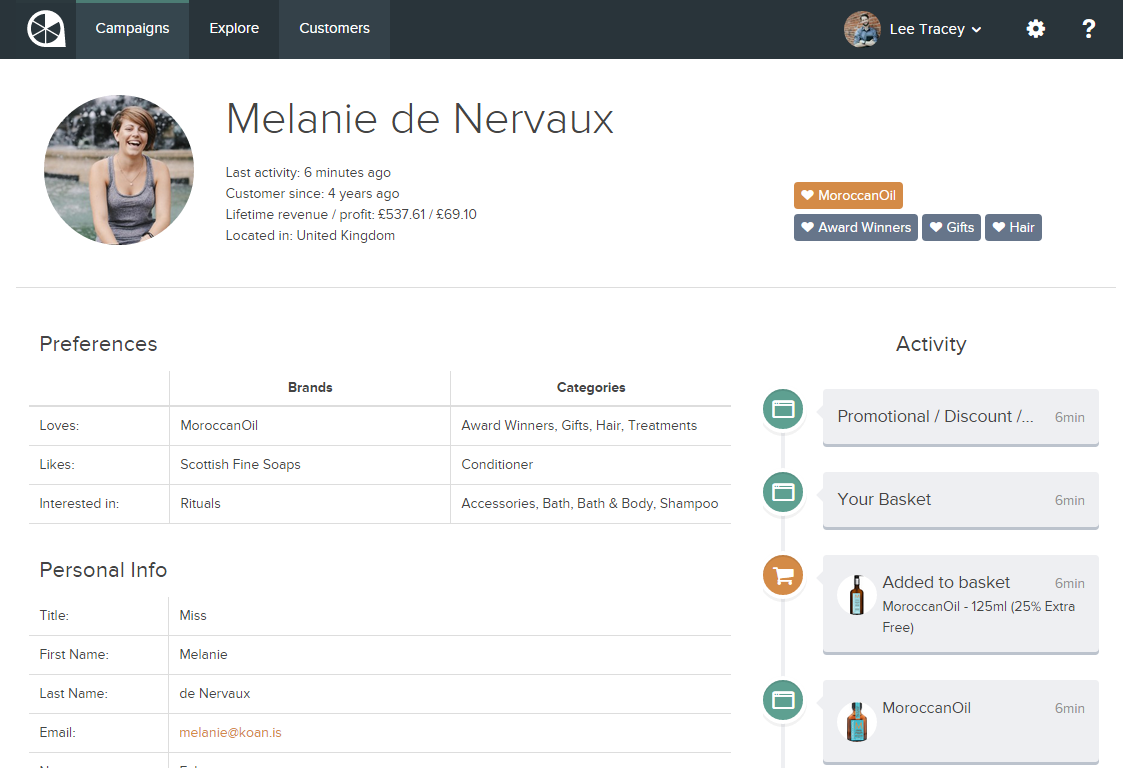Image resolution: width=1123 pixels, height=768 pixels.
Task: Open the Added to basket activity card
Action: tap(960, 604)
